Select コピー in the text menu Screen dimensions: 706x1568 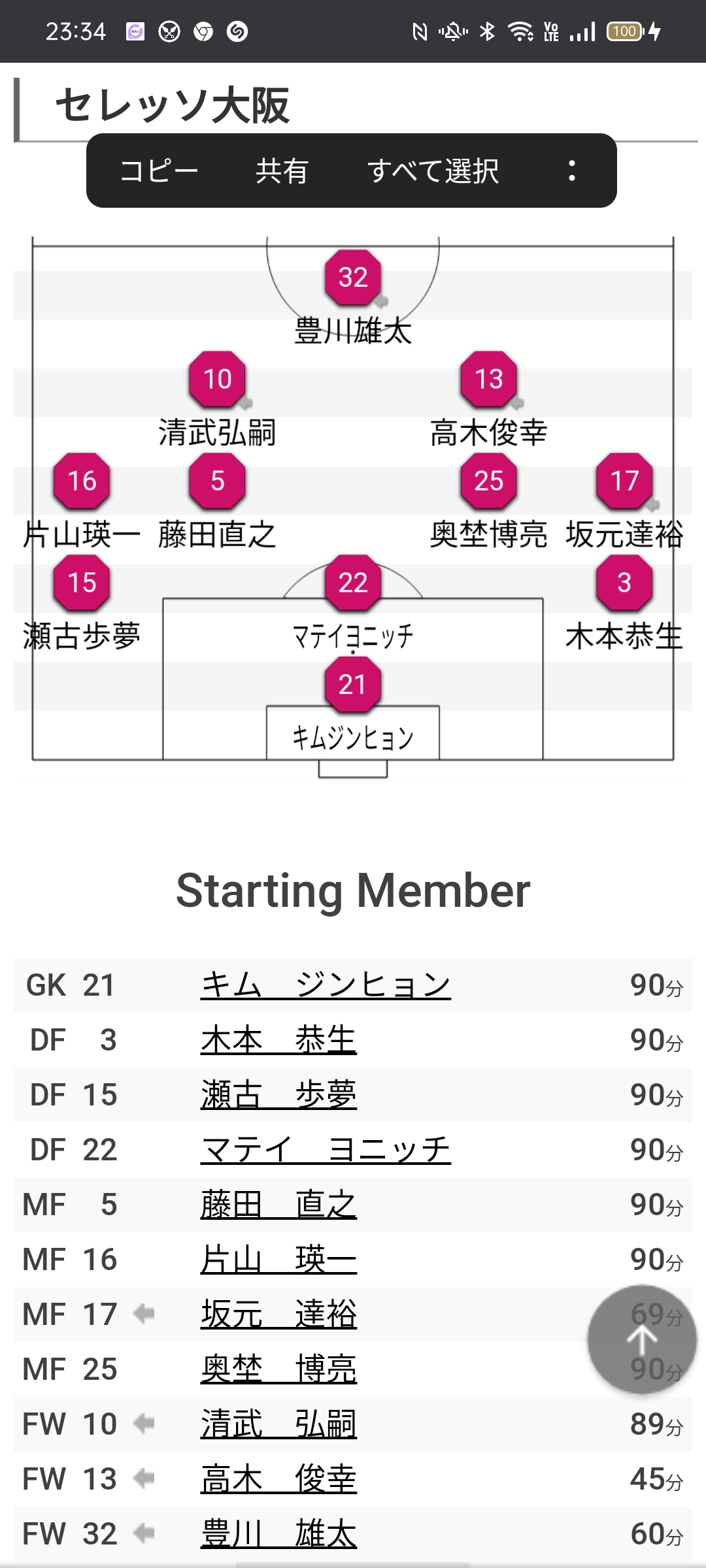coord(159,171)
